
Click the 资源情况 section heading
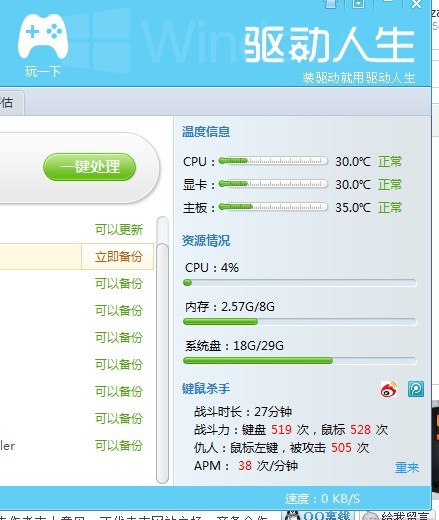pyautogui.click(x=206, y=240)
